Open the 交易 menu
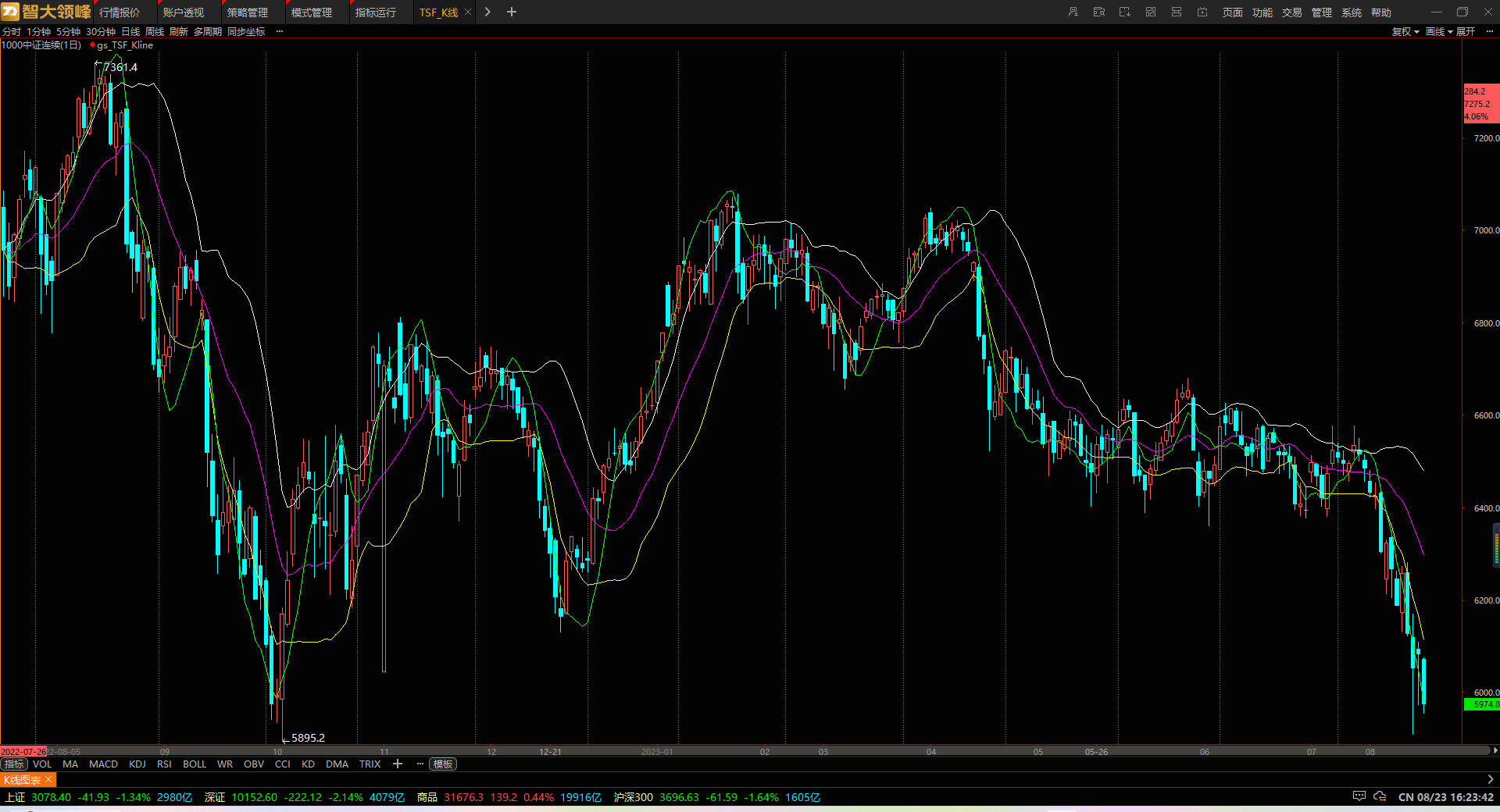Image resolution: width=1500 pixels, height=812 pixels. [1292, 12]
